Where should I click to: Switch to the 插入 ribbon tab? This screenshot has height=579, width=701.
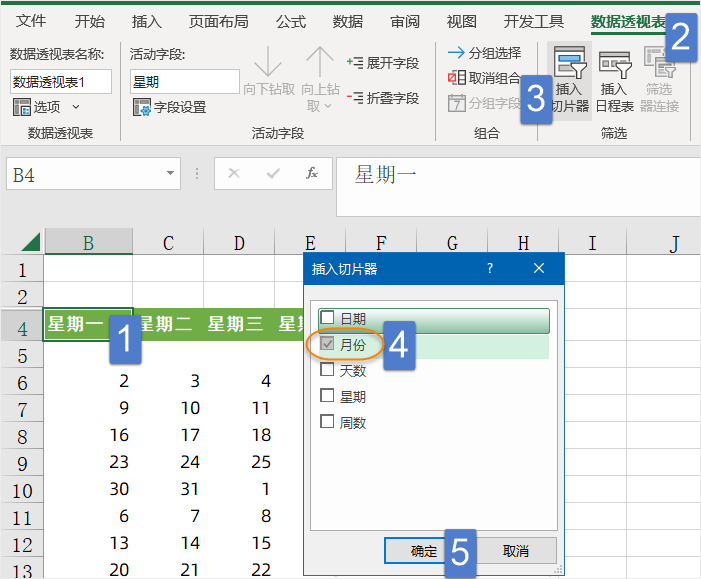(147, 21)
